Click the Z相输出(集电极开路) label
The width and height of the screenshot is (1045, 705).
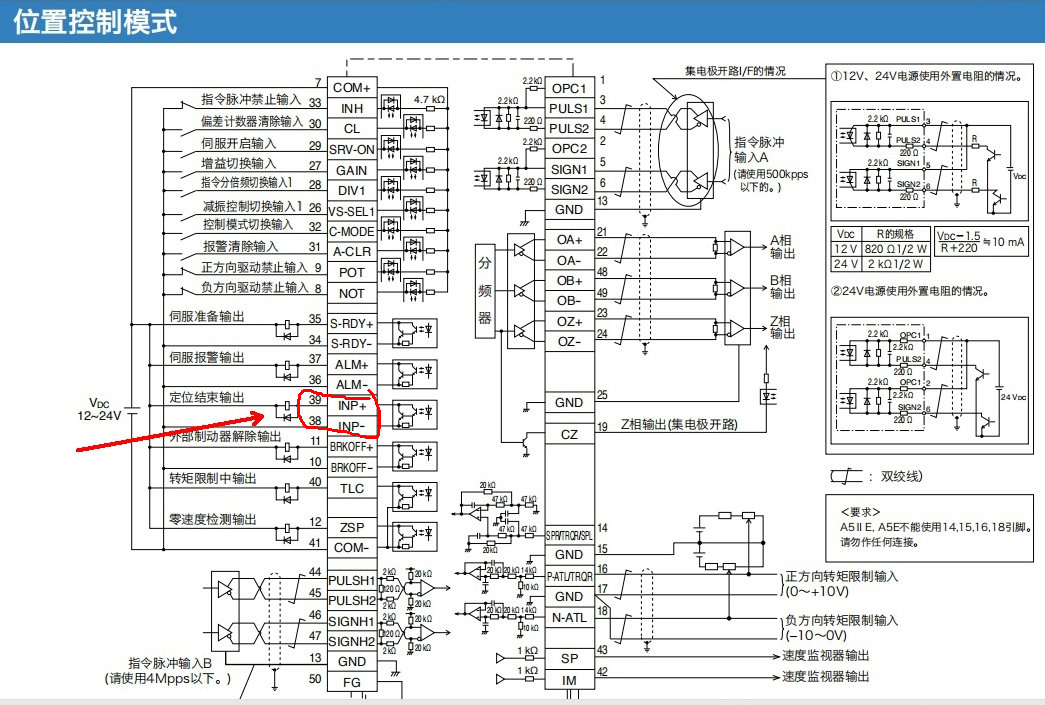point(678,425)
